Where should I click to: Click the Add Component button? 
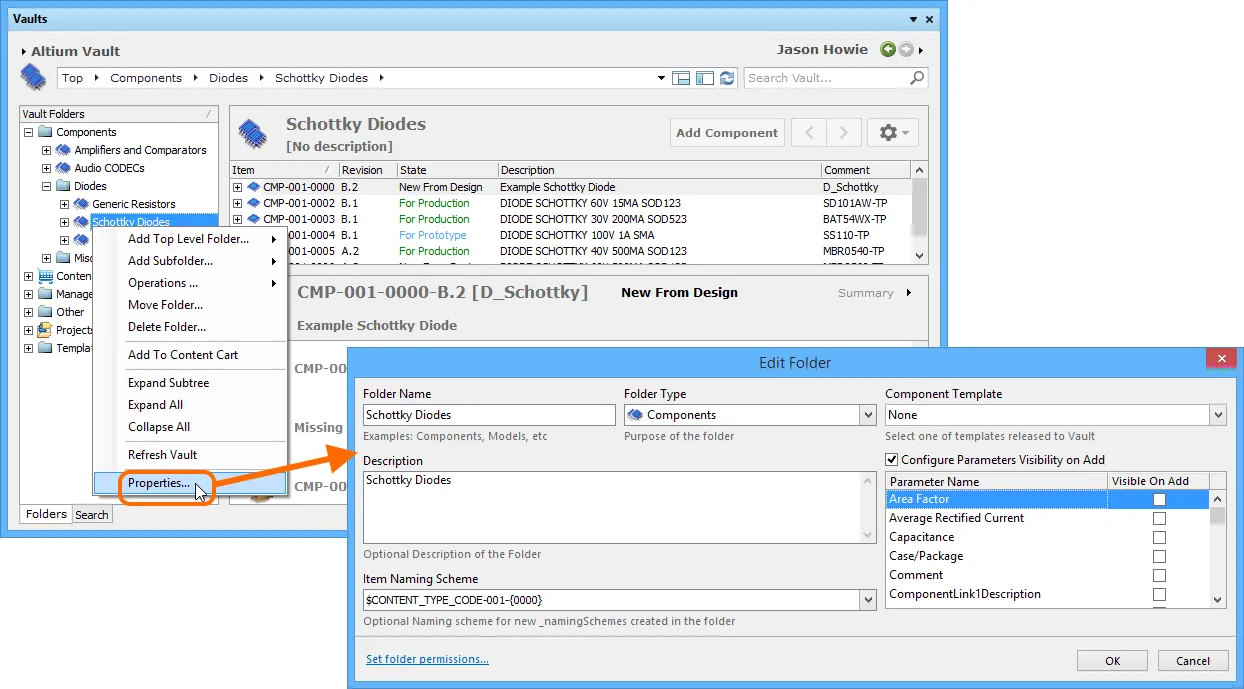pyautogui.click(x=727, y=133)
